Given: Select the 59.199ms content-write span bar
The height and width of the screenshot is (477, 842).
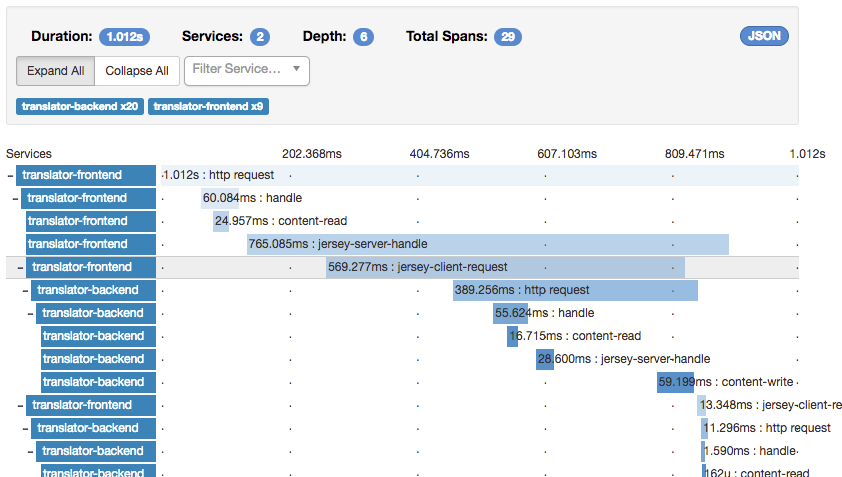Looking at the screenshot, I should pos(676,382).
